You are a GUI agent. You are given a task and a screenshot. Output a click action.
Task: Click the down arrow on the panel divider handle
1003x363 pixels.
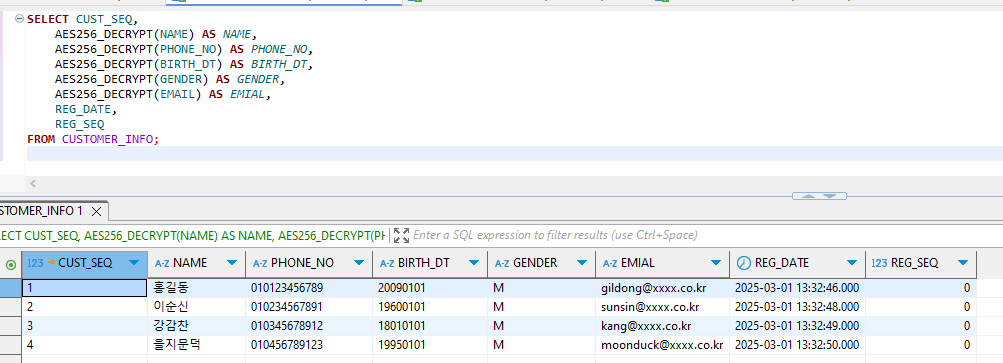tap(830, 196)
